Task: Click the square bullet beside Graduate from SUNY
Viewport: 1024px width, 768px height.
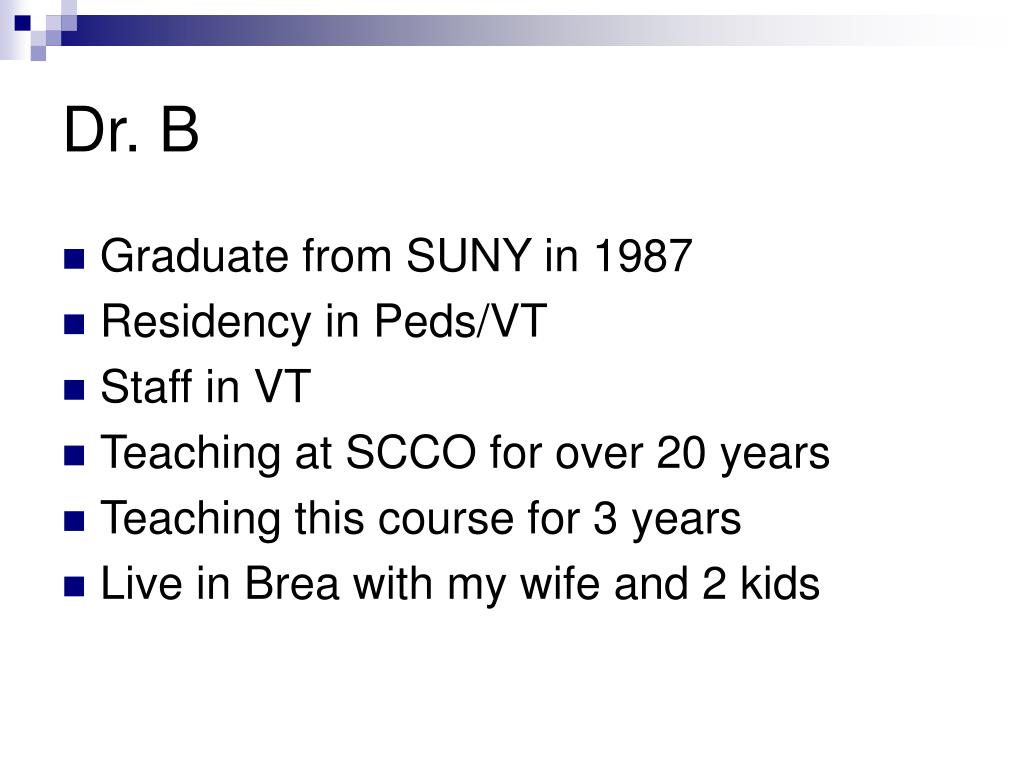Action: pos(74,259)
